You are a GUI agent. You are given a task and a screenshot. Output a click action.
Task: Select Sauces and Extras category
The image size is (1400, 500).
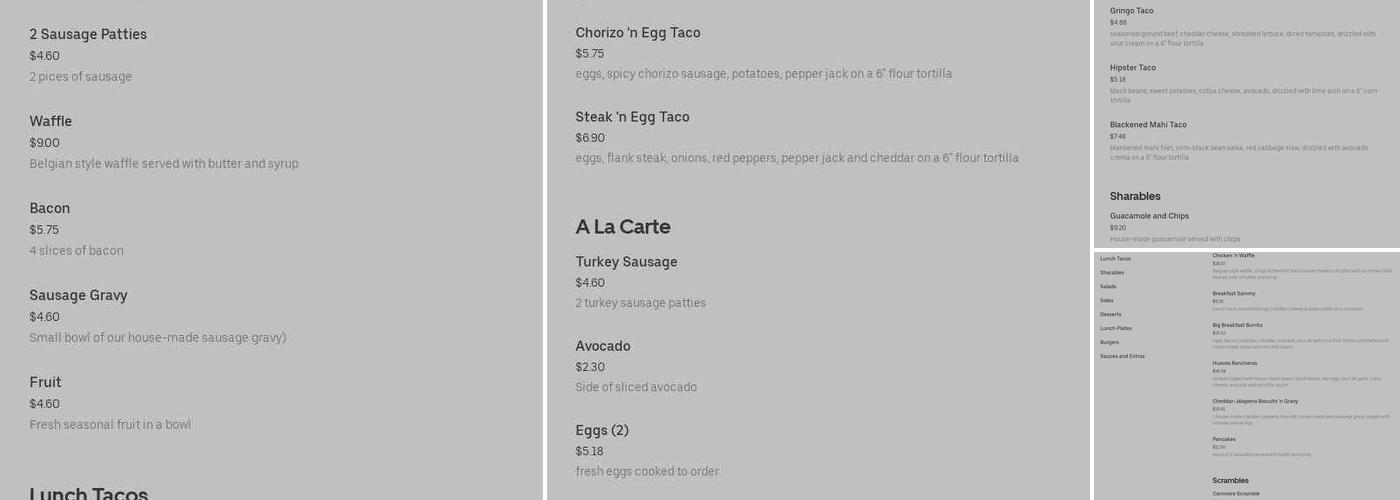pyautogui.click(x=1122, y=357)
